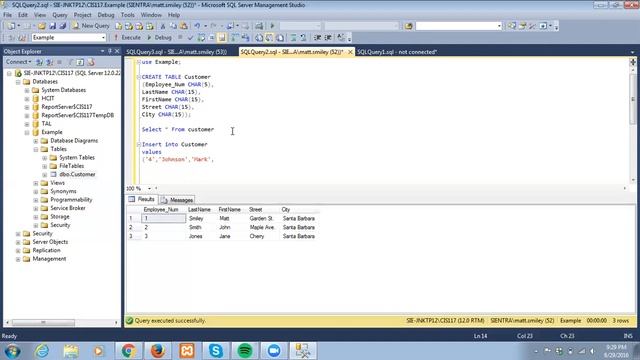640x360 pixels.
Task: Click the Debug button
Action: (159, 38)
